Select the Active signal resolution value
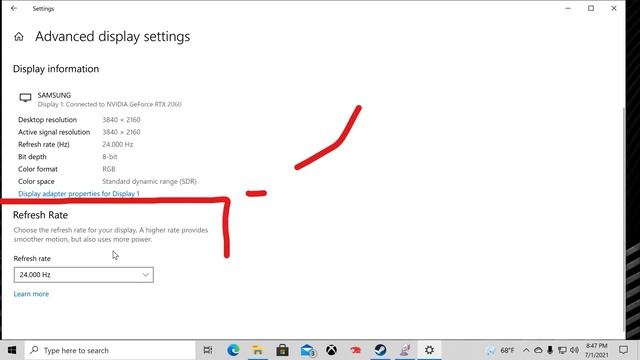Image resolution: width=640 pixels, height=360 pixels. pos(121,132)
